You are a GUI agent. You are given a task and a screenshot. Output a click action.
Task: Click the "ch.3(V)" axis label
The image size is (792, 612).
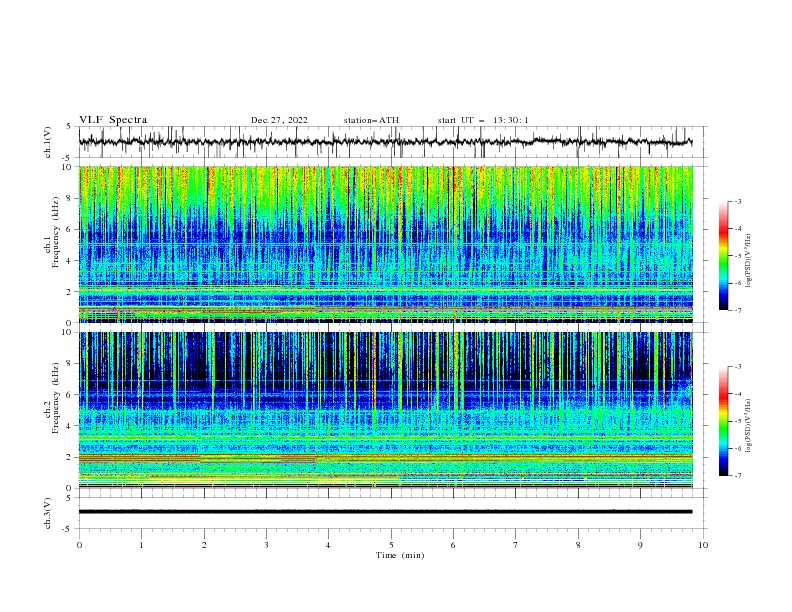48,513
